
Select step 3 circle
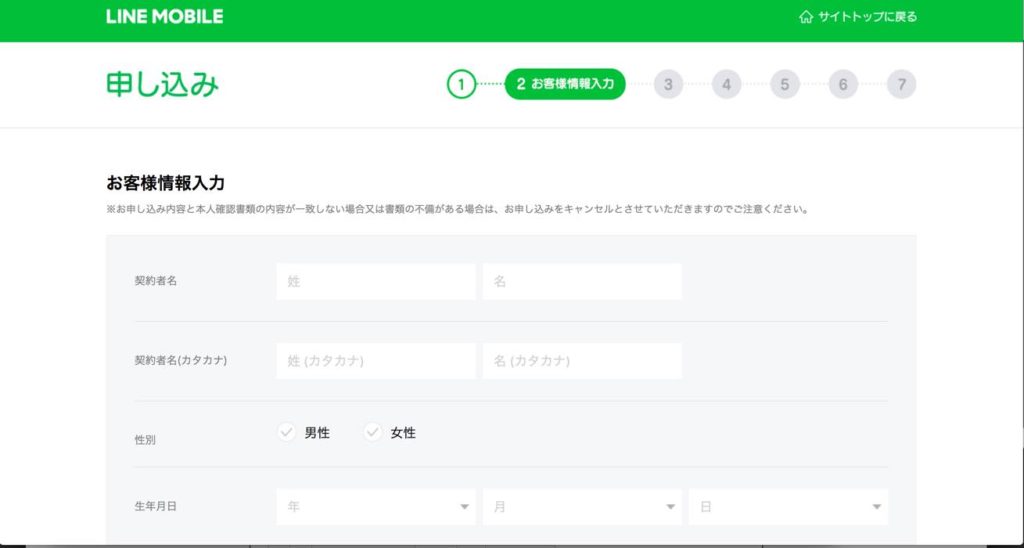(x=668, y=84)
